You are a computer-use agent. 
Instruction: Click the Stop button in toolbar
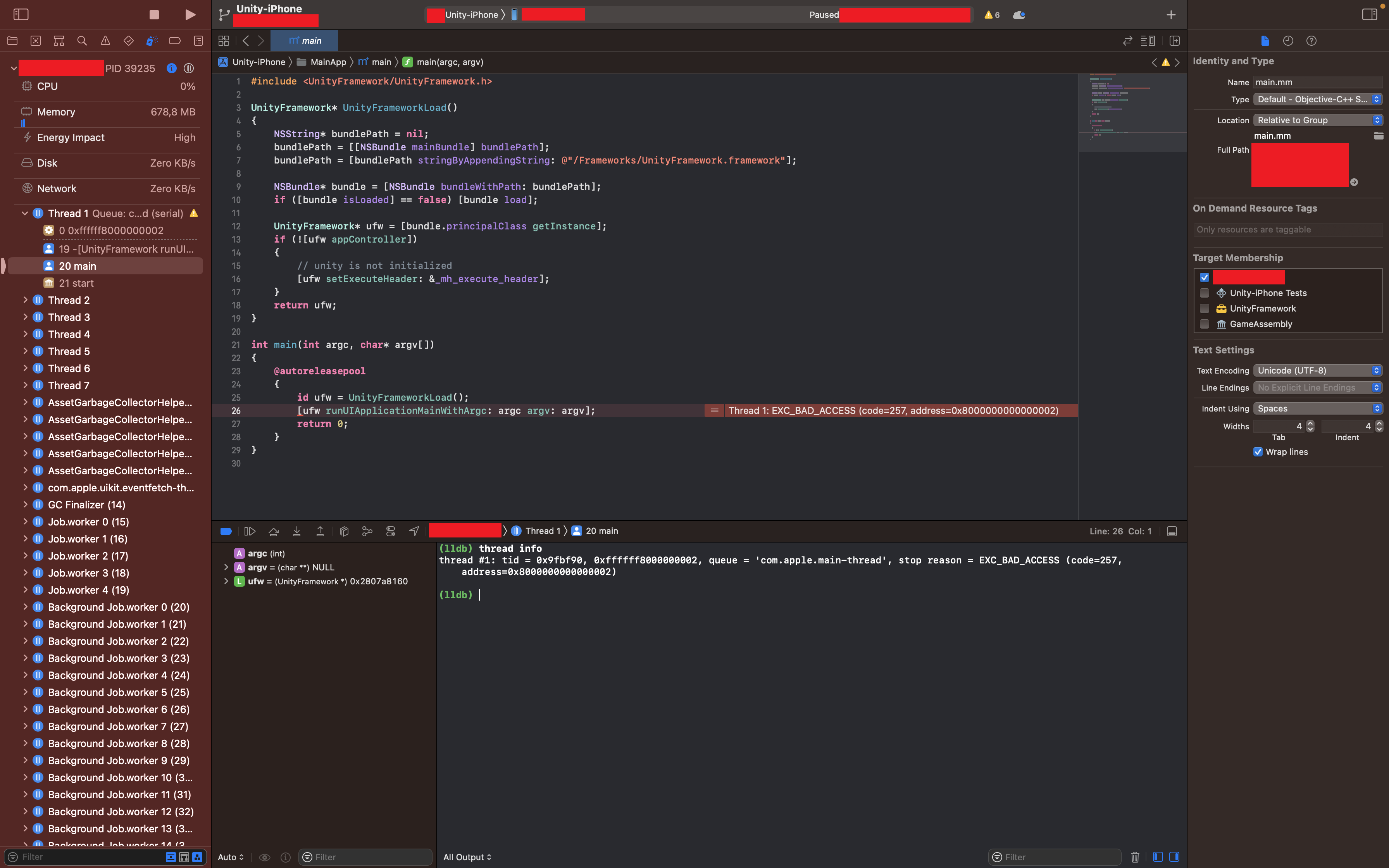coord(154,14)
